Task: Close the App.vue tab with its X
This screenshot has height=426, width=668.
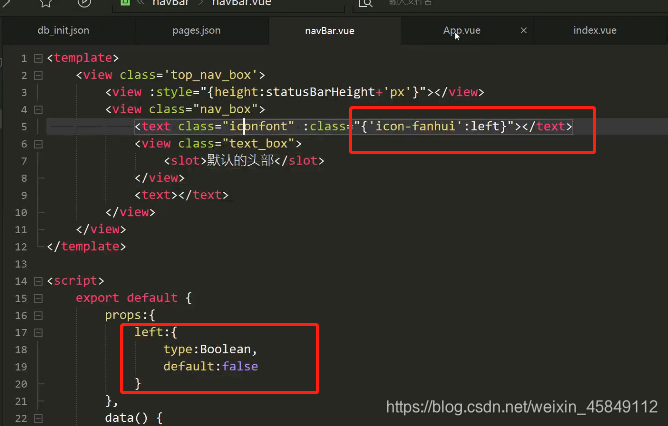Action: click(524, 30)
